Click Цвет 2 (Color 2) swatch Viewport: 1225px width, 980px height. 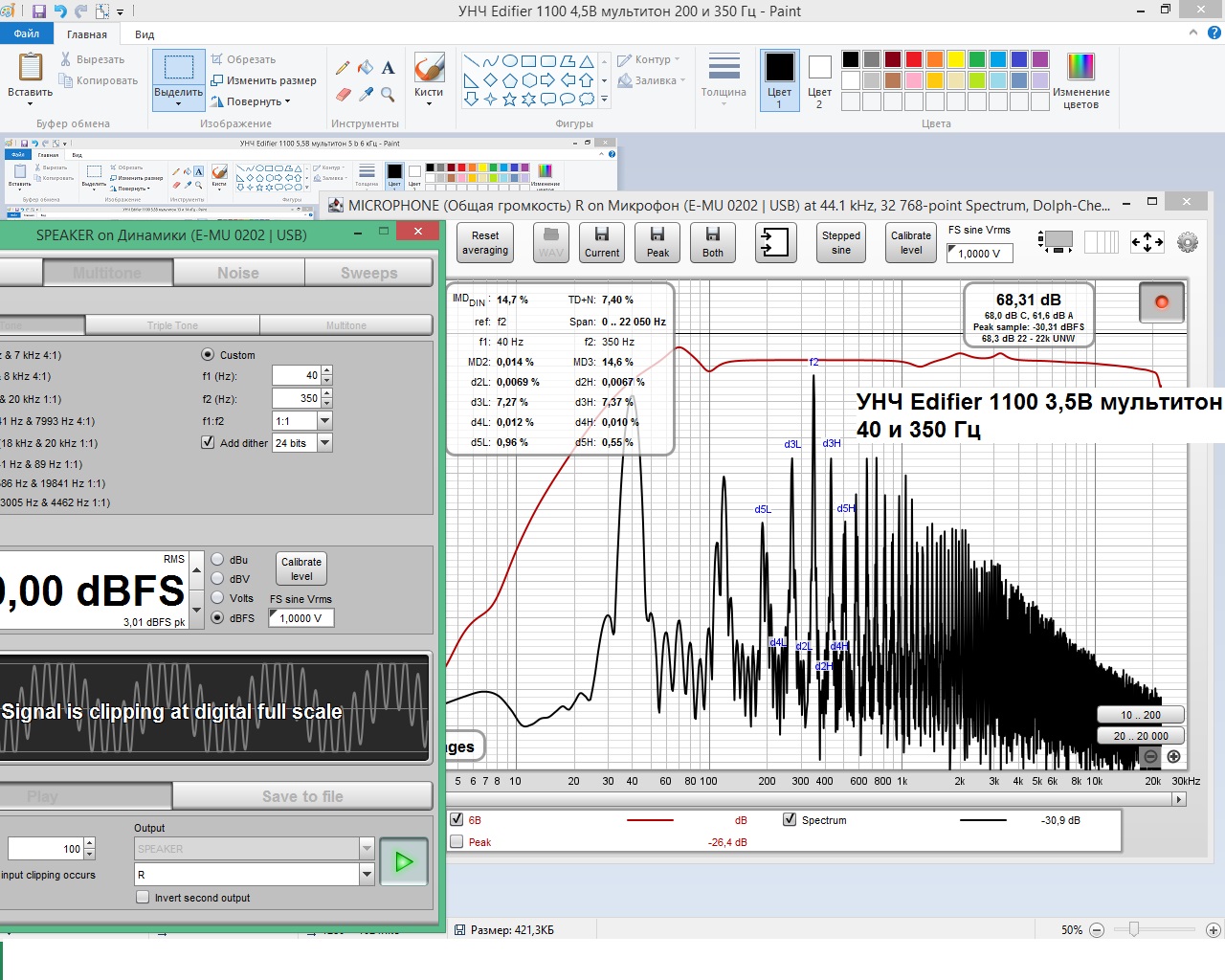pyautogui.click(x=819, y=80)
